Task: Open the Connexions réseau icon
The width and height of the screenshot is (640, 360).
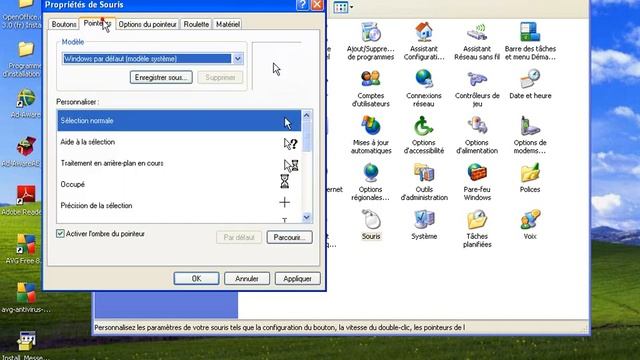Action: (x=424, y=88)
